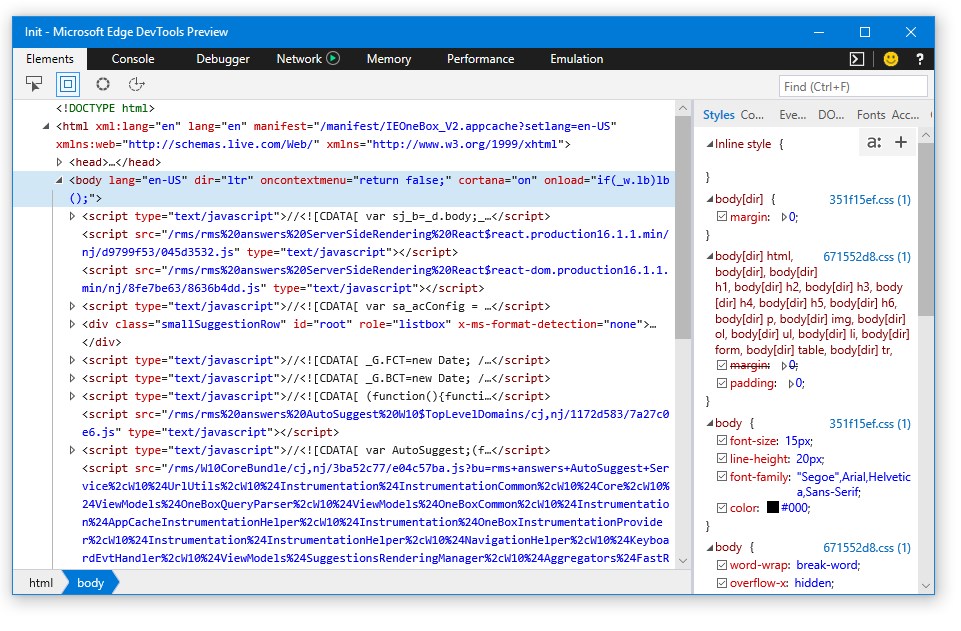
Task: Expand the script containing sj_b=_d.body
Action: (72, 216)
